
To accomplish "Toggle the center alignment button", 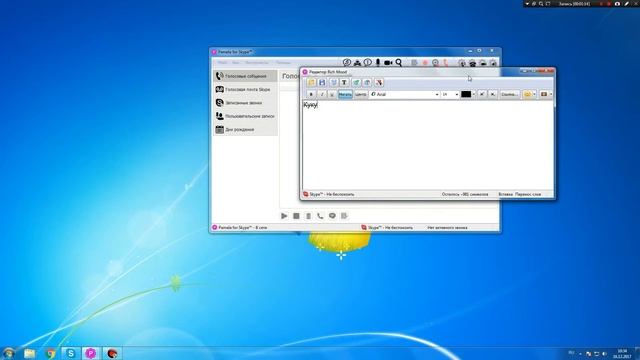I will (360, 94).
